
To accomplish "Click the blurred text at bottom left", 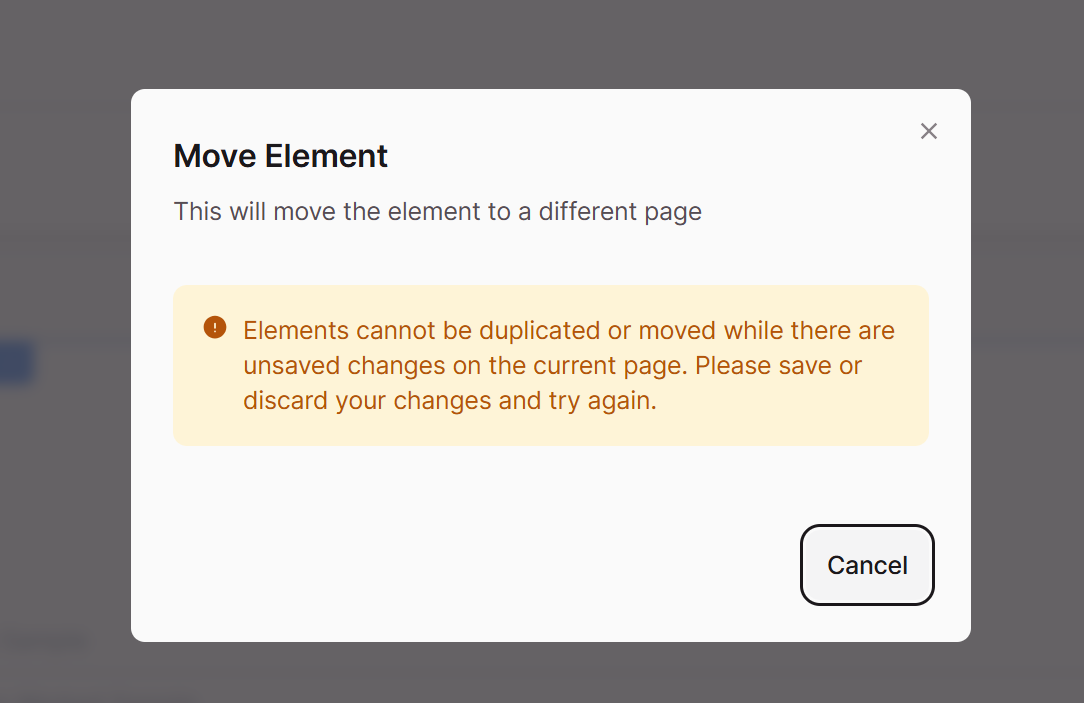I will click(45, 641).
